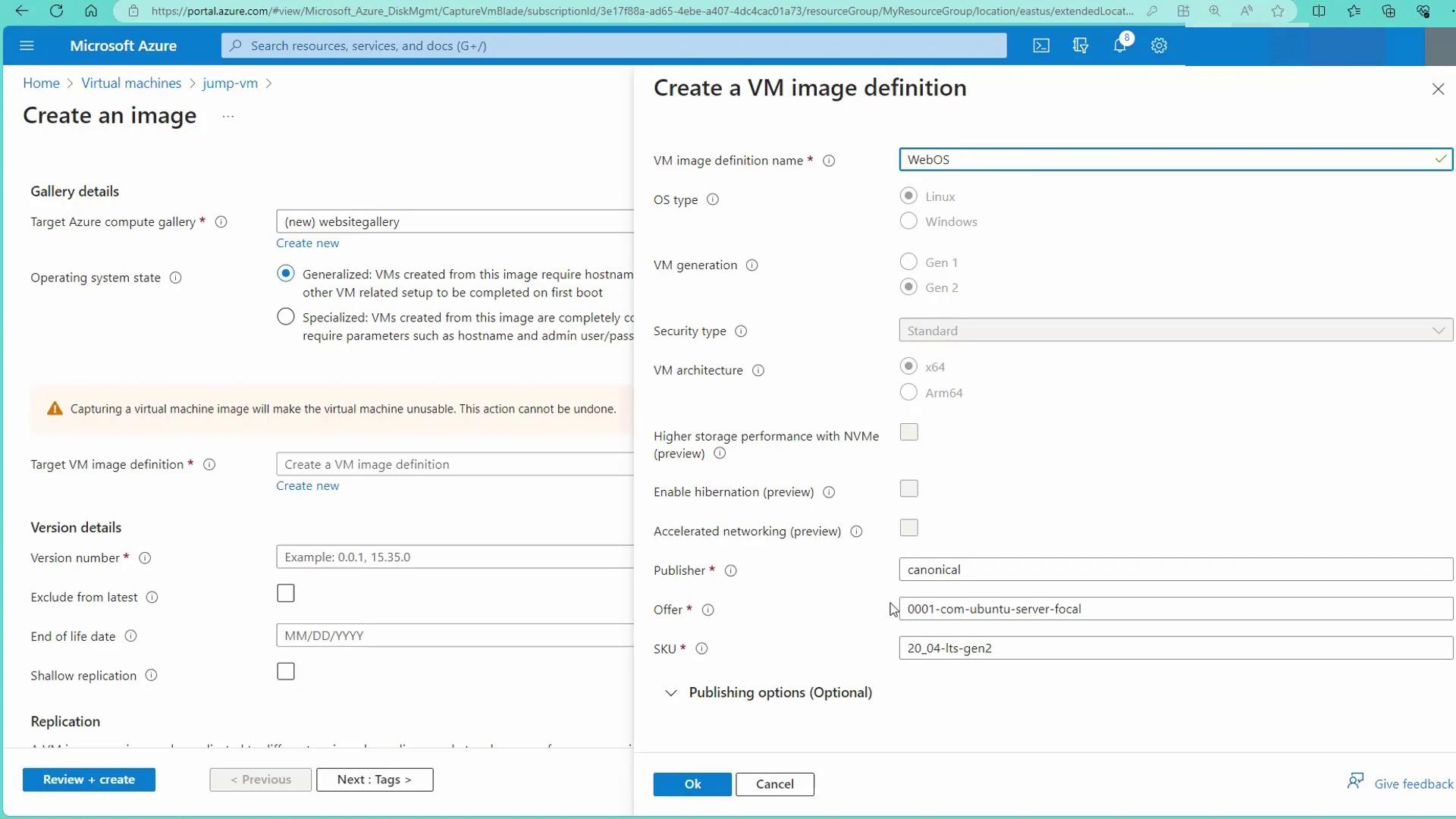Go back with the browser back arrow
1456x819 pixels.
tap(22, 11)
